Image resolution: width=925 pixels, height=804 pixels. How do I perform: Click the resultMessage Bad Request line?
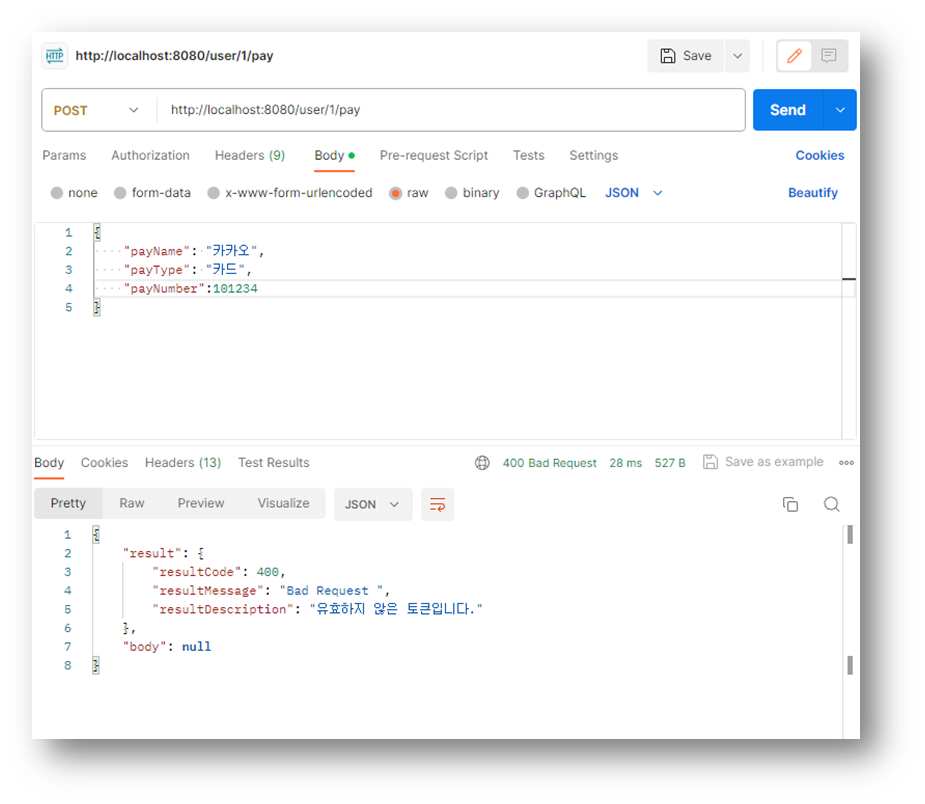(x=270, y=591)
